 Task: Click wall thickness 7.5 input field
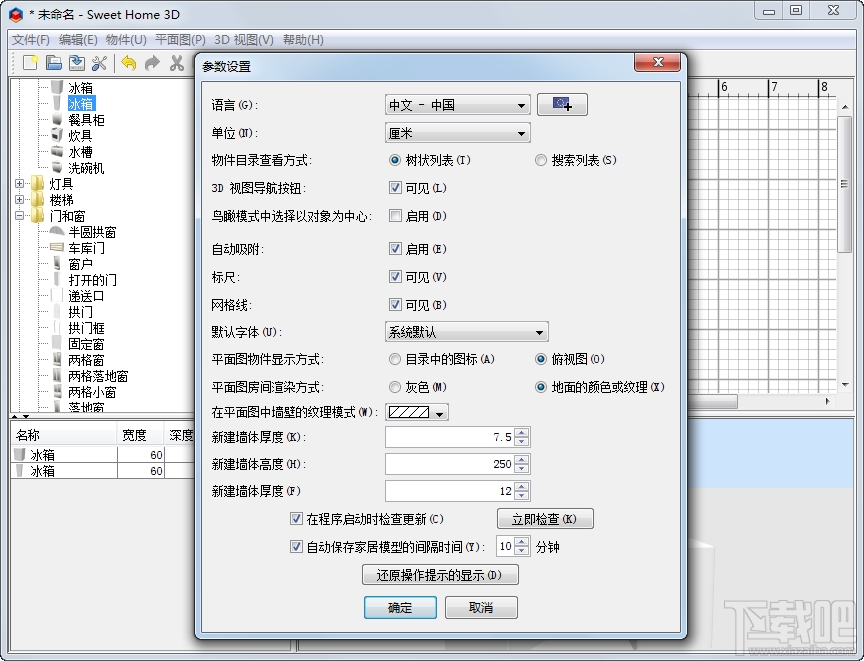click(450, 437)
